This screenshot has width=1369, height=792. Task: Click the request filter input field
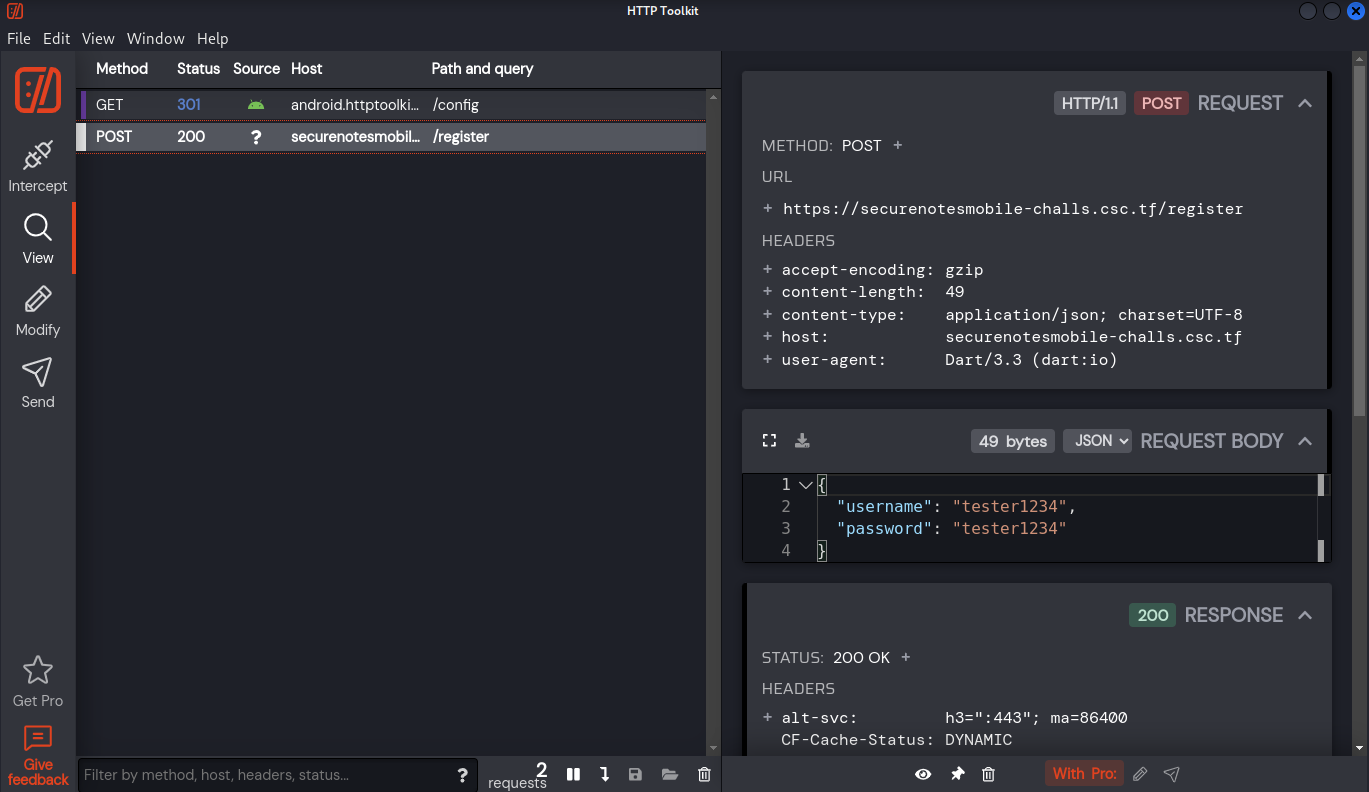(265, 775)
